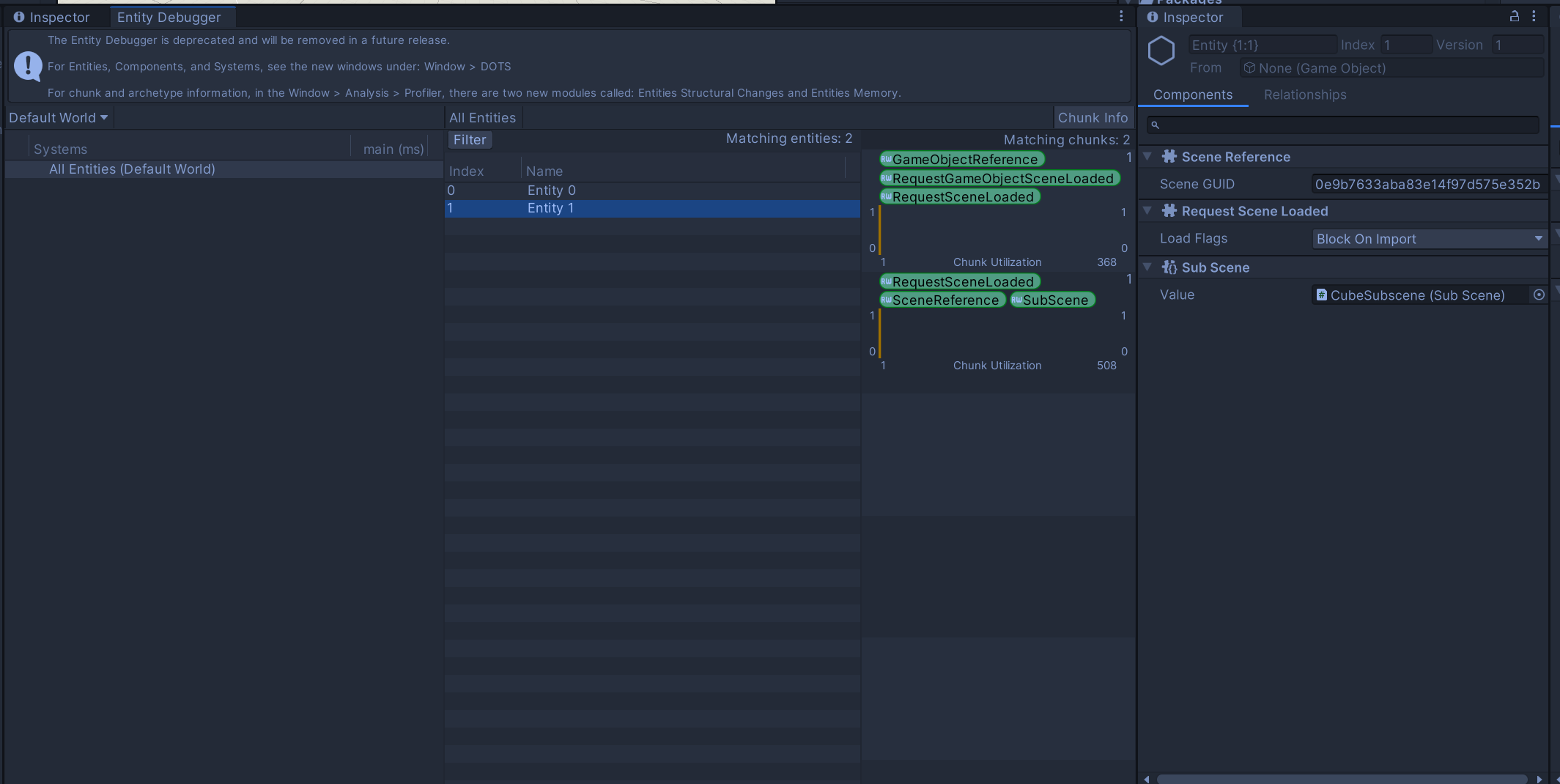Toggle the Chunk Info button
1560x784 pixels.
tap(1093, 118)
